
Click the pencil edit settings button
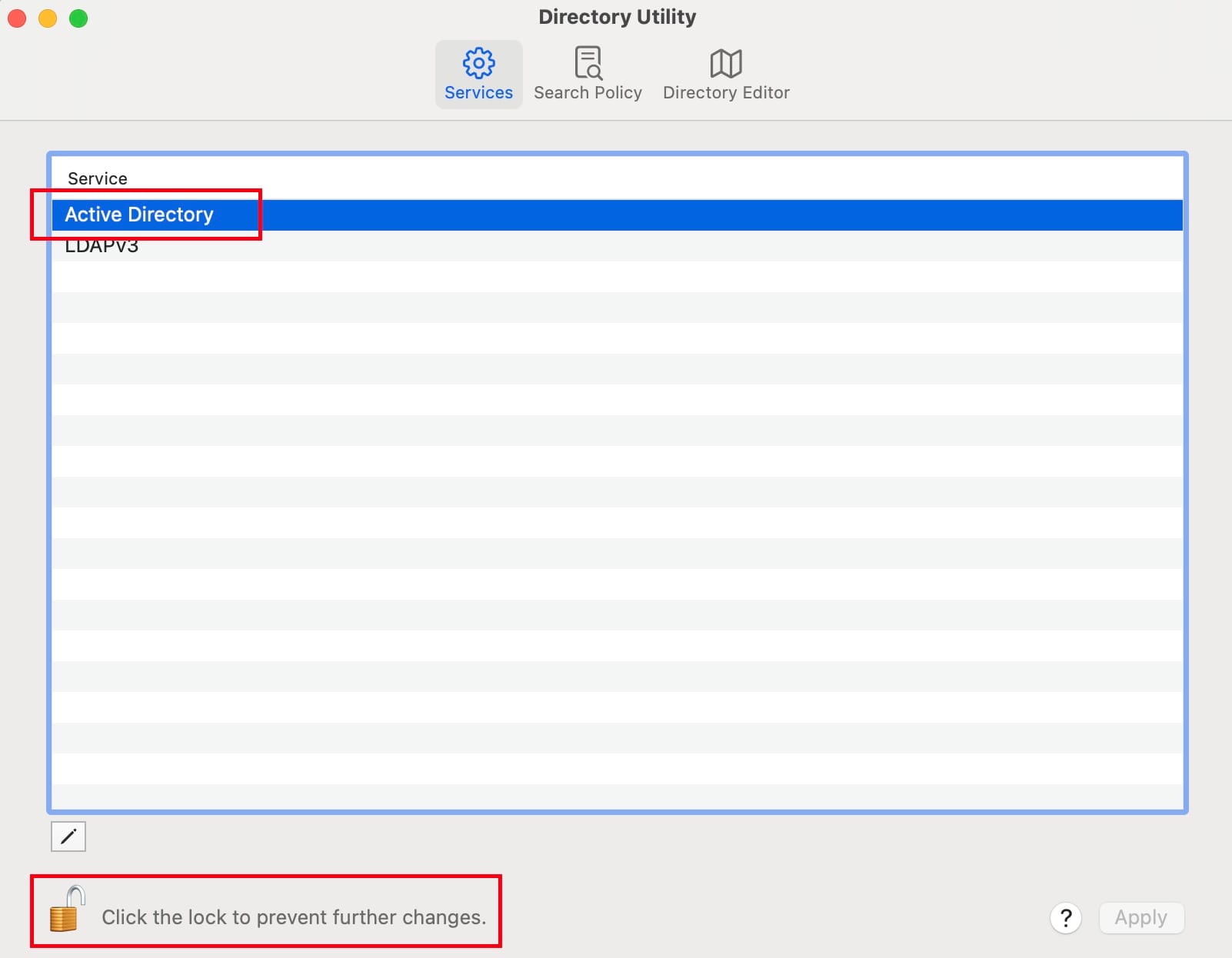point(68,837)
